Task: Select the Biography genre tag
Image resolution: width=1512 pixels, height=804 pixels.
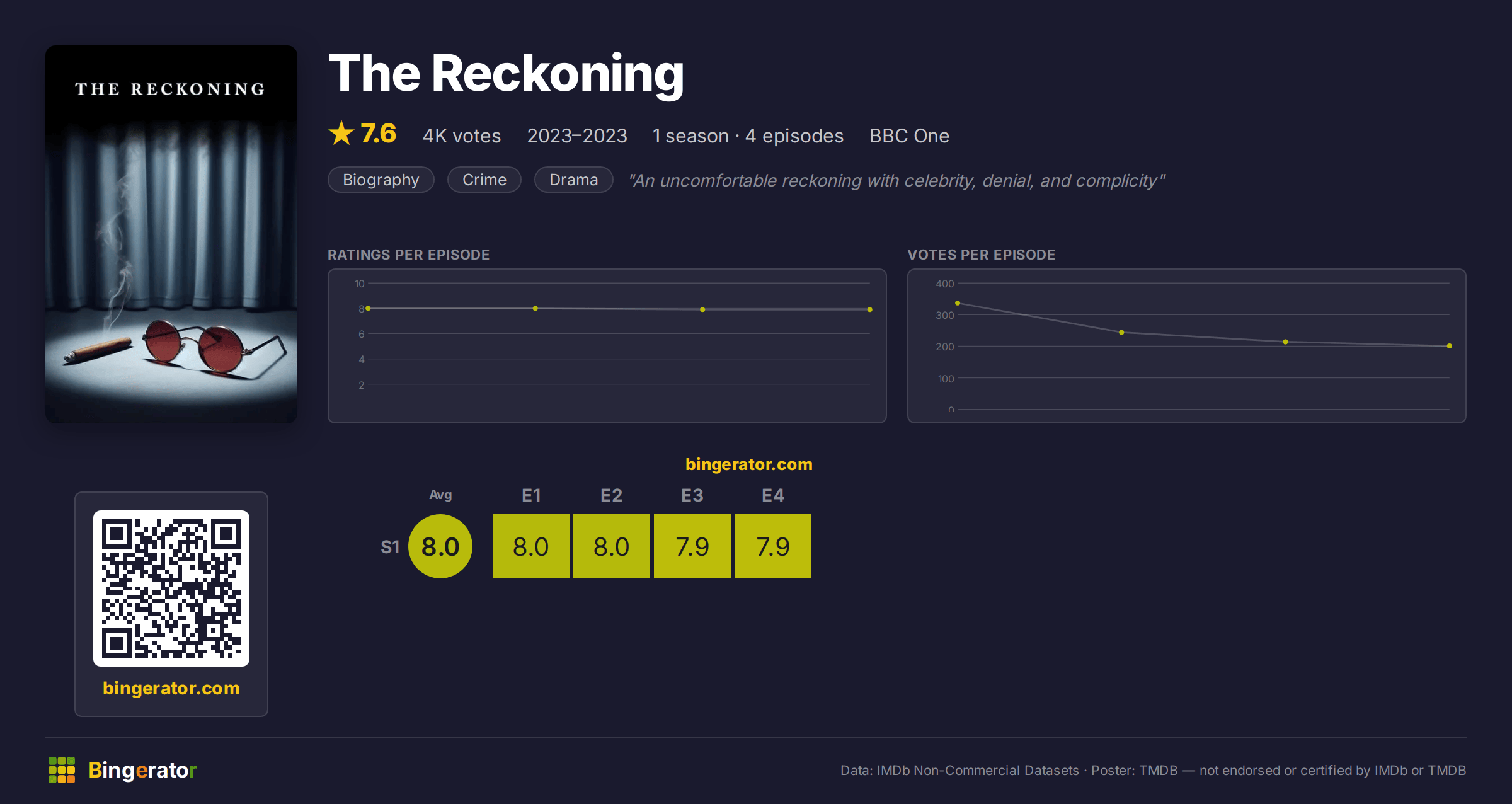Action: pos(381,180)
